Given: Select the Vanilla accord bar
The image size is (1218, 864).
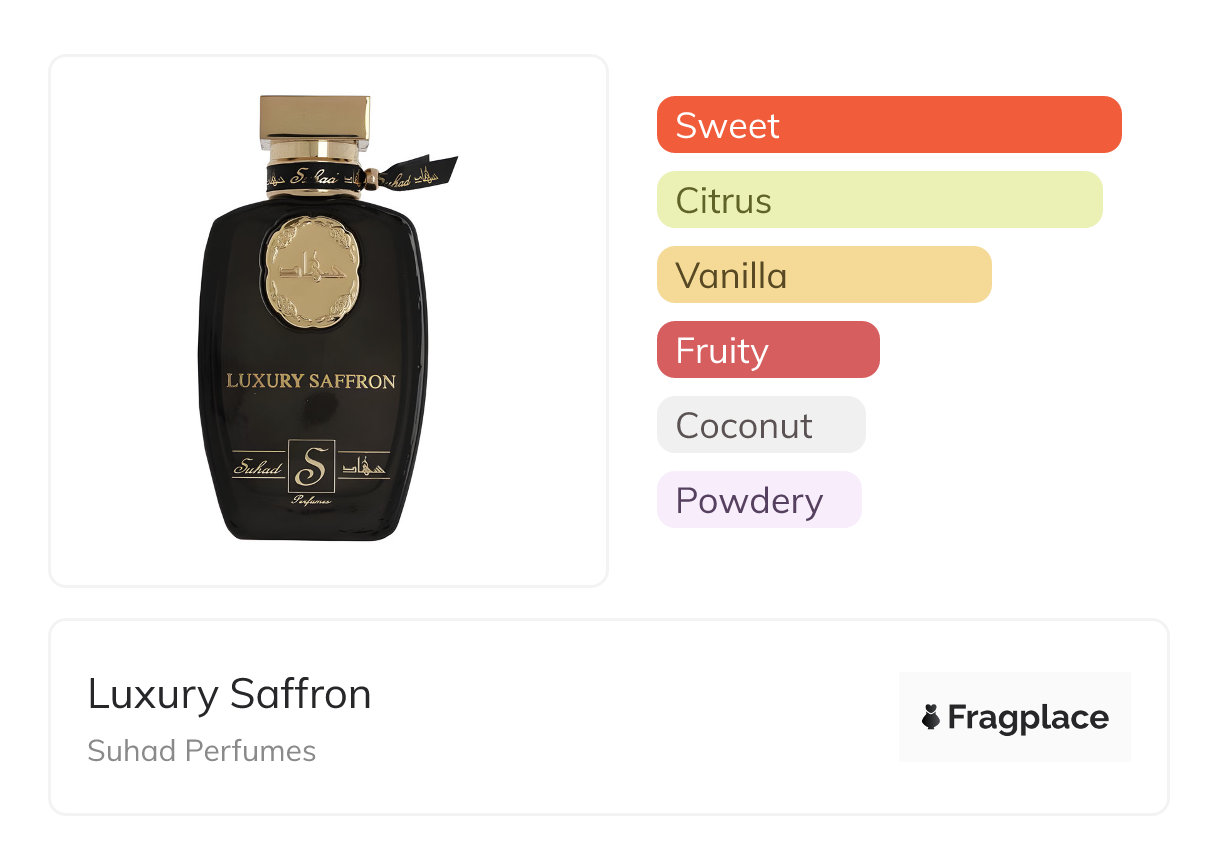Looking at the screenshot, I should coord(823,275).
